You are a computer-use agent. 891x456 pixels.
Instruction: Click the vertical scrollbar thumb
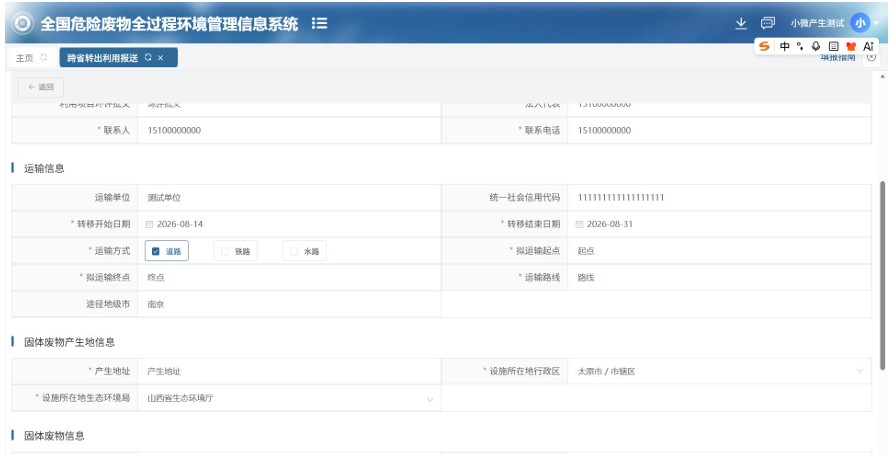[882, 276]
